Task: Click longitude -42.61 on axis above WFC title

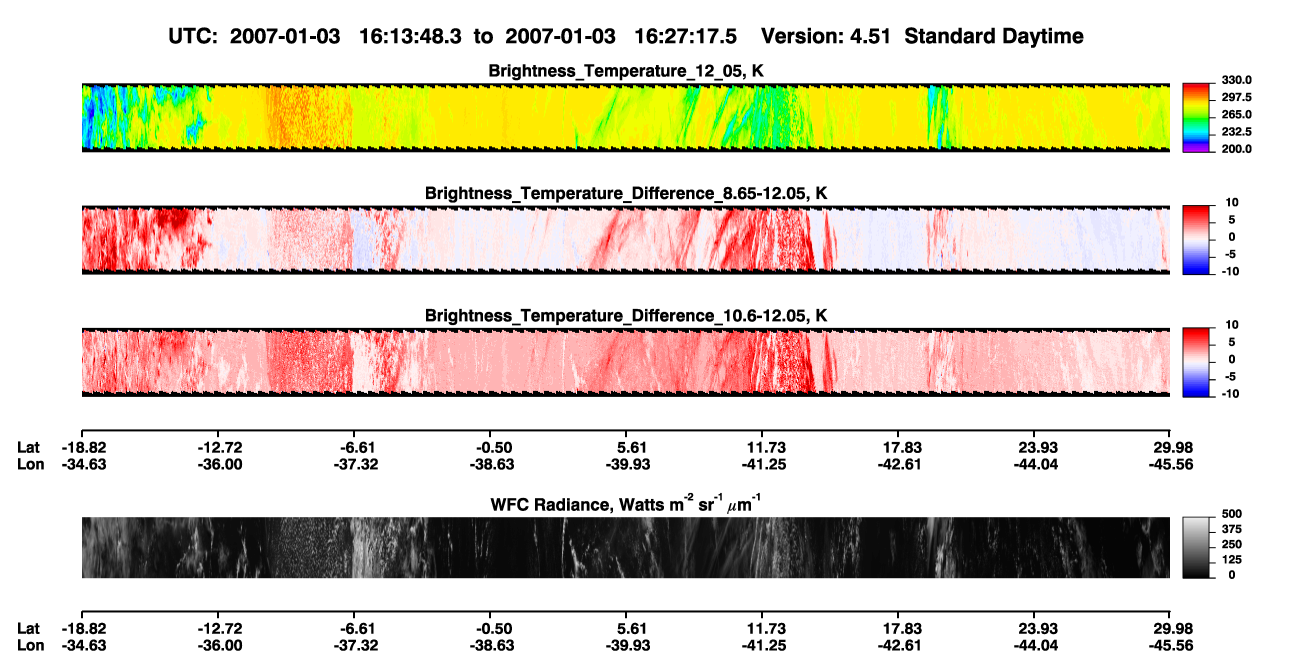Action: pos(899,464)
